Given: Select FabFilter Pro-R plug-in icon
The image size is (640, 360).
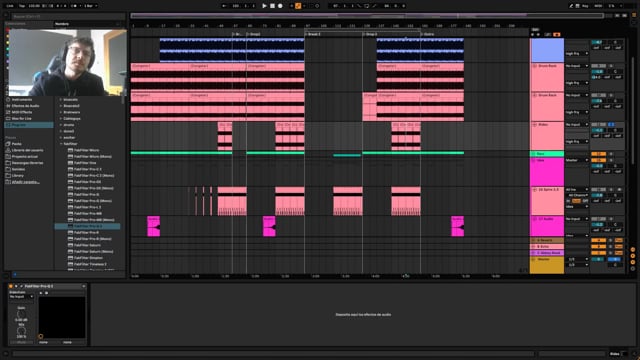Looking at the screenshot, I should pyautogui.click(x=70, y=233).
